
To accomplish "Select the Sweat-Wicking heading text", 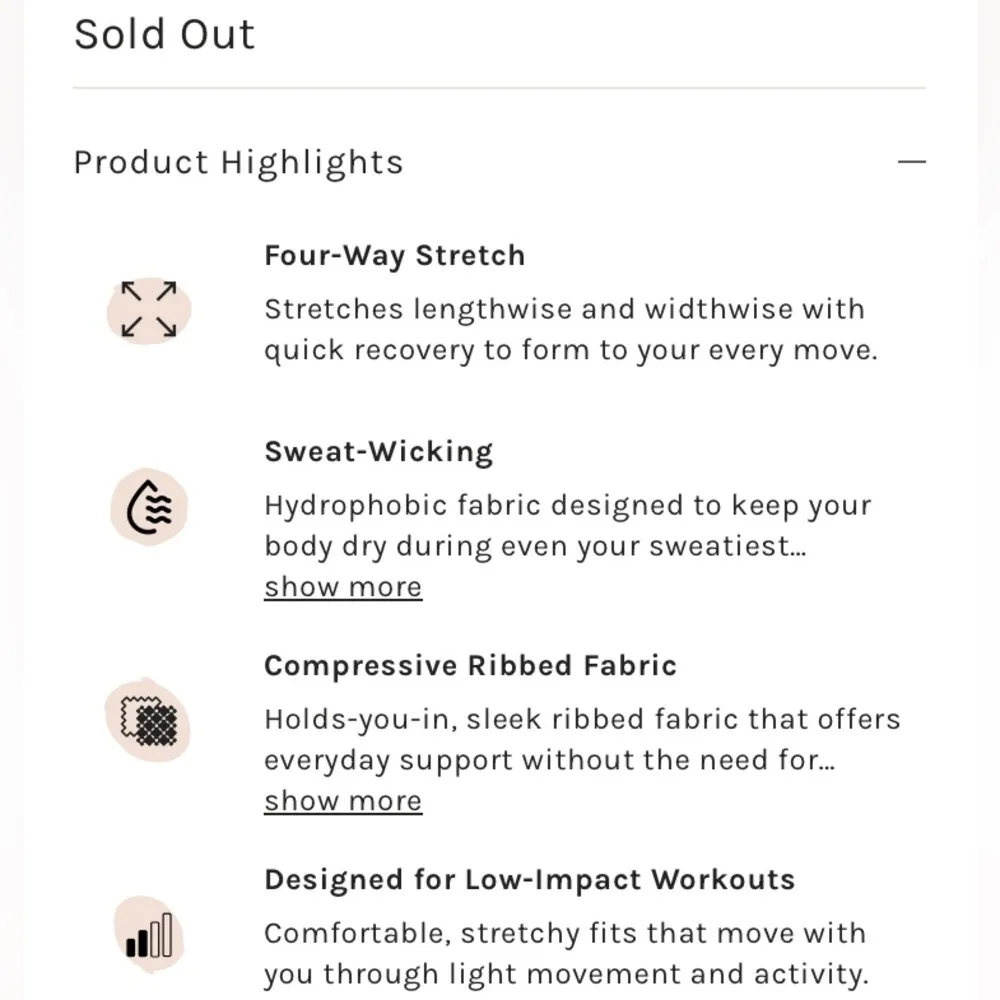I will (378, 451).
